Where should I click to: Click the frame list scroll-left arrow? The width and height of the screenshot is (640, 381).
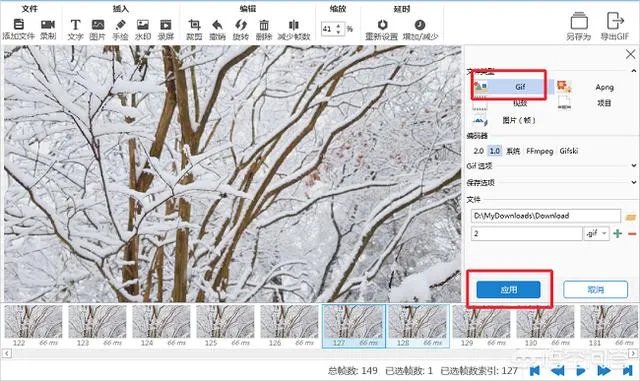(7, 353)
